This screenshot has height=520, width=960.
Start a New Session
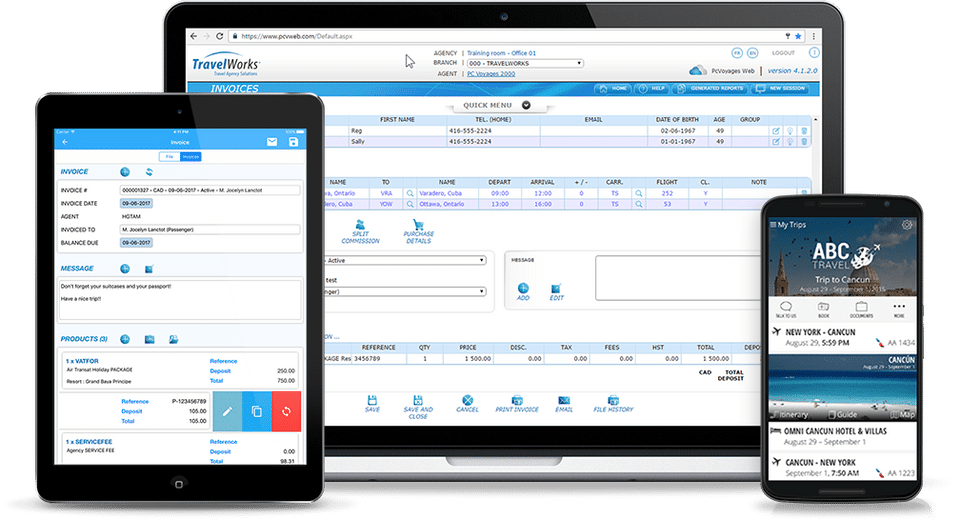pos(781,89)
